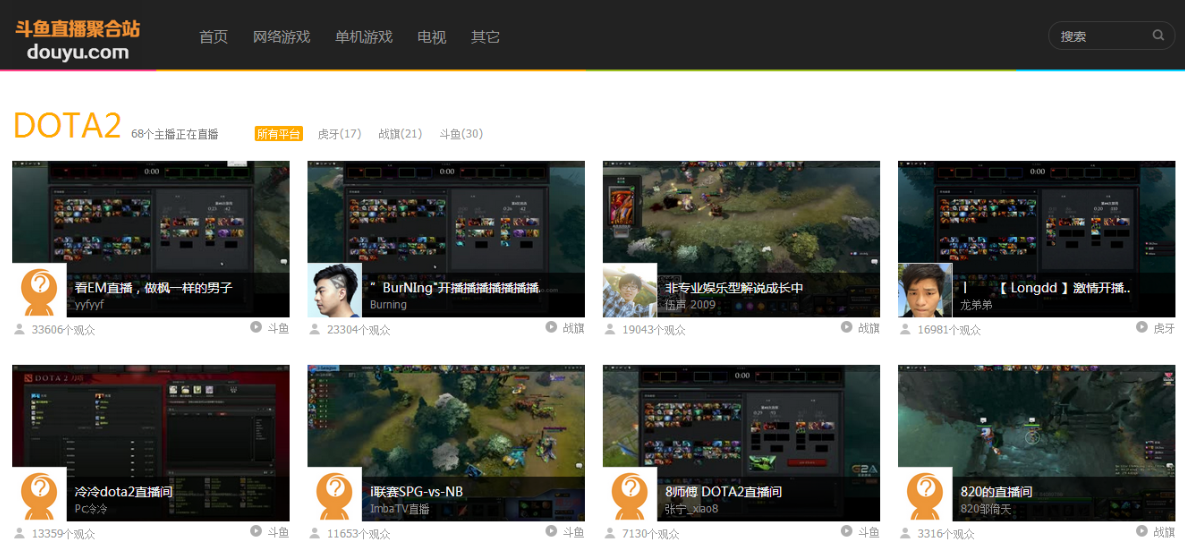Click Burning's avatar photo

335,290
